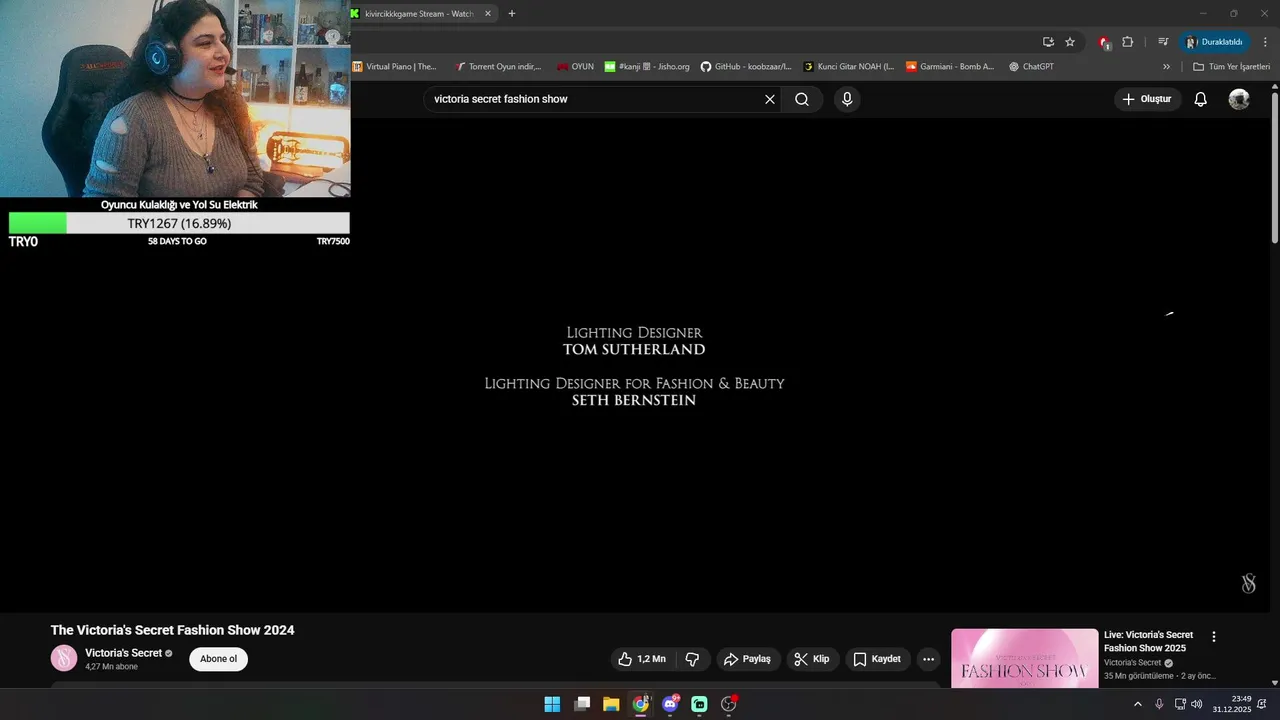The height and width of the screenshot is (720, 1280).
Task: Open a new browser tab
Action: pos(512,14)
